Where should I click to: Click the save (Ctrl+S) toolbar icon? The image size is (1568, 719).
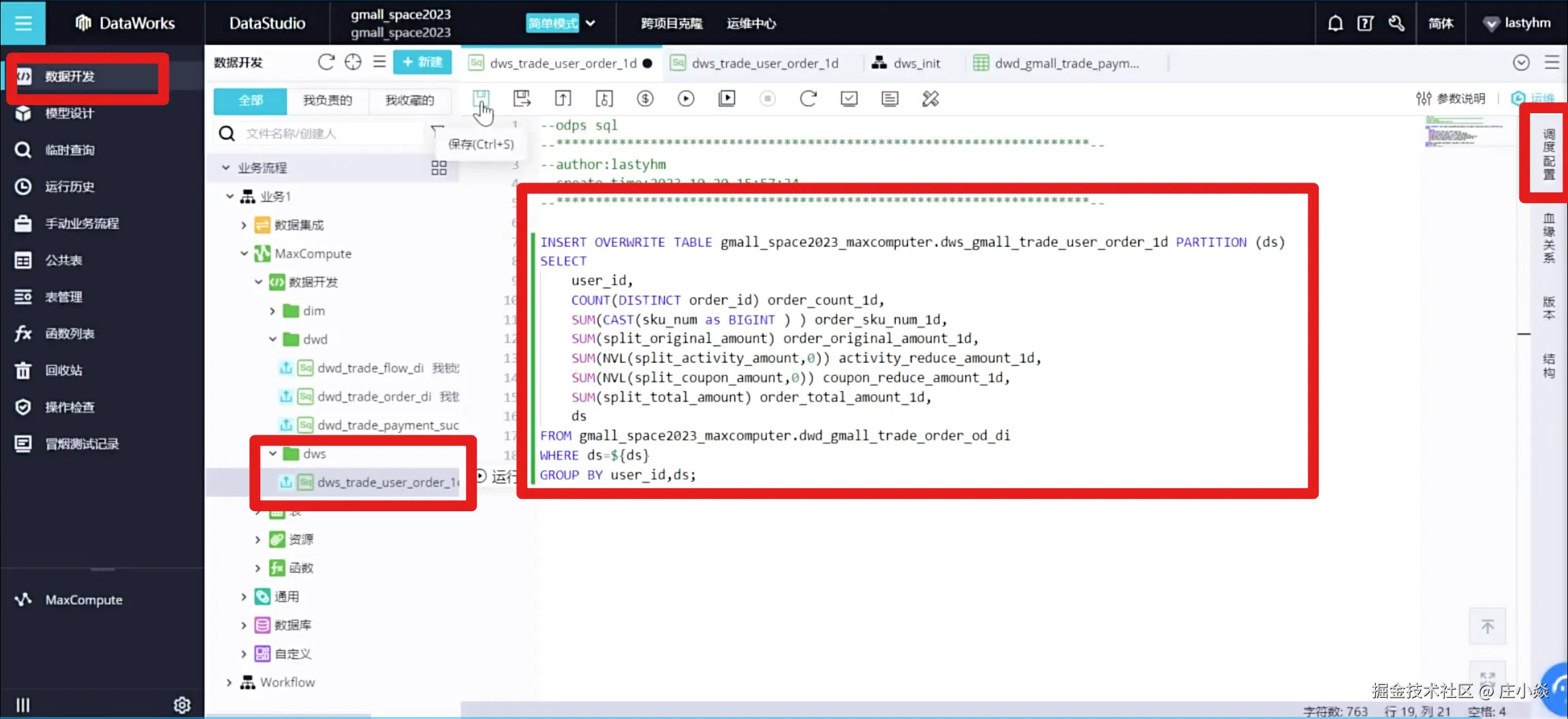click(x=481, y=99)
